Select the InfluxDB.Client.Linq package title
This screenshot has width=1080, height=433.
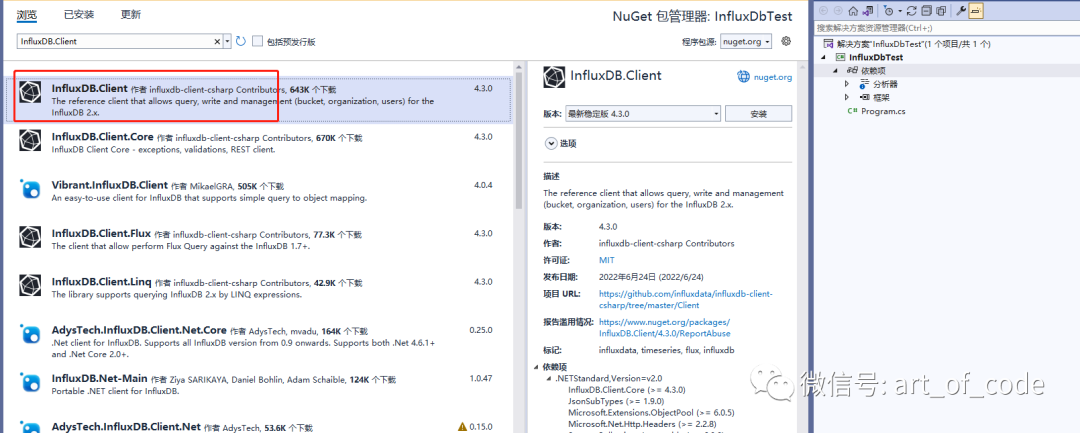pyautogui.click(x=101, y=281)
